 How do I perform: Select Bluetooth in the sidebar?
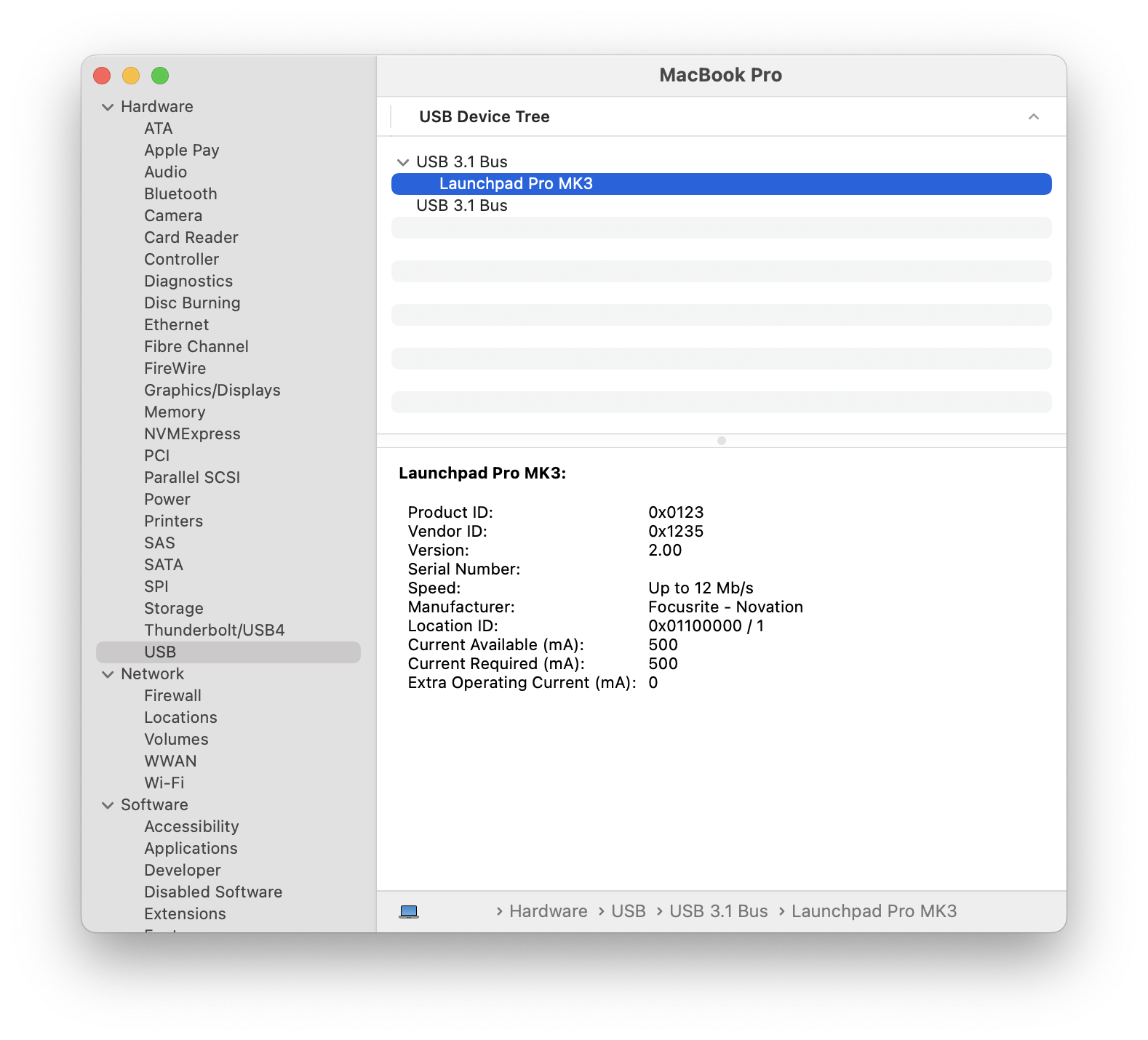180,194
